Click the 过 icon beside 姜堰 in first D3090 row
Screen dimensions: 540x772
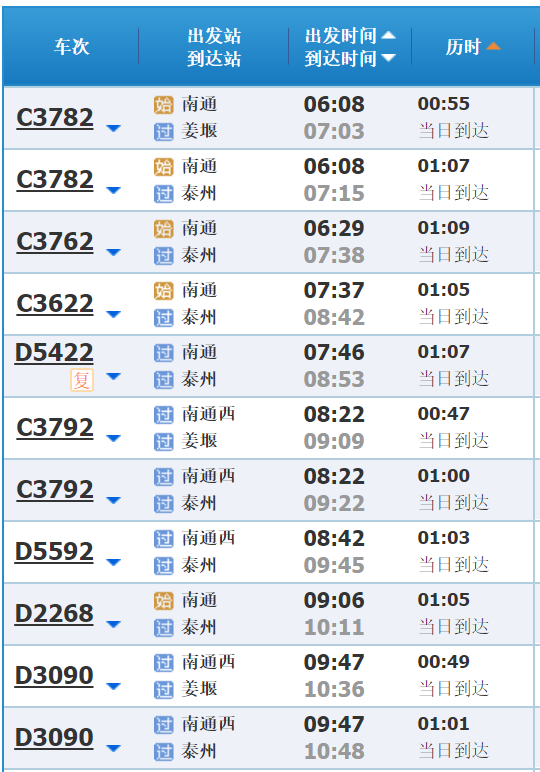tap(163, 690)
